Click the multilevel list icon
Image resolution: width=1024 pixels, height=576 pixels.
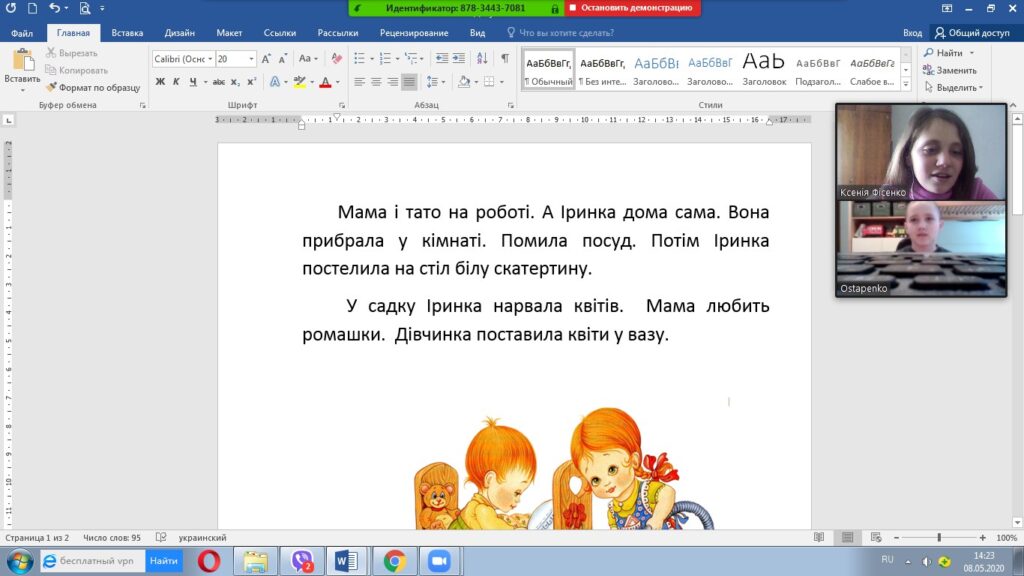tap(411, 59)
